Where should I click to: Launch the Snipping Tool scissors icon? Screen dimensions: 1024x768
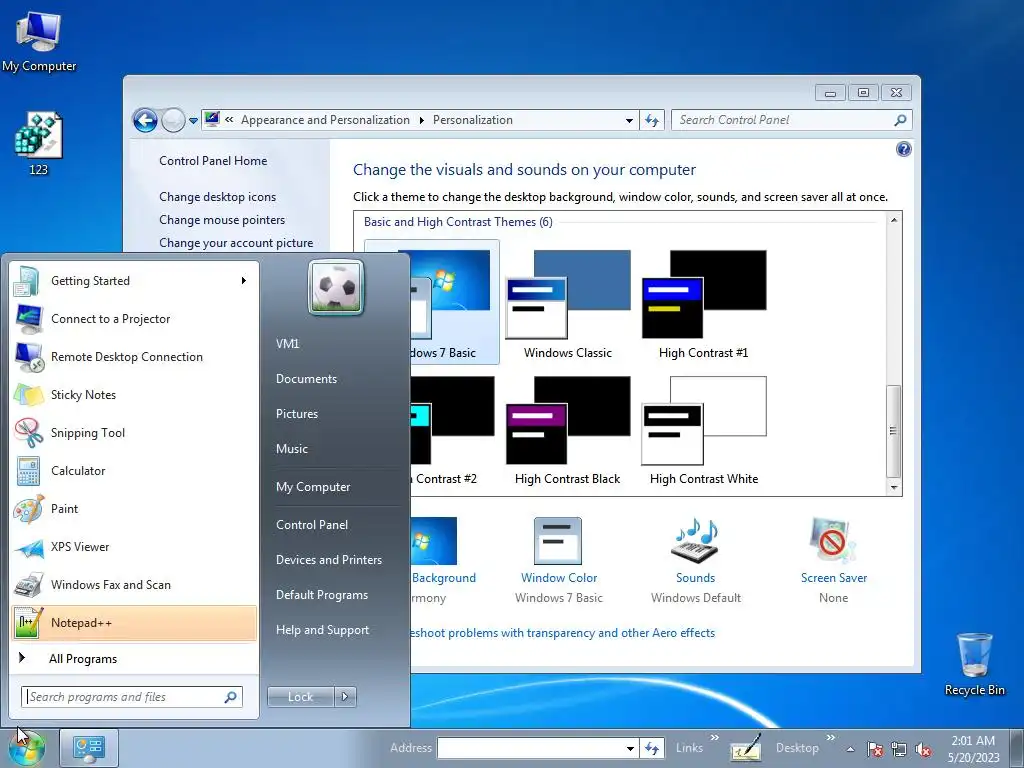coord(28,433)
